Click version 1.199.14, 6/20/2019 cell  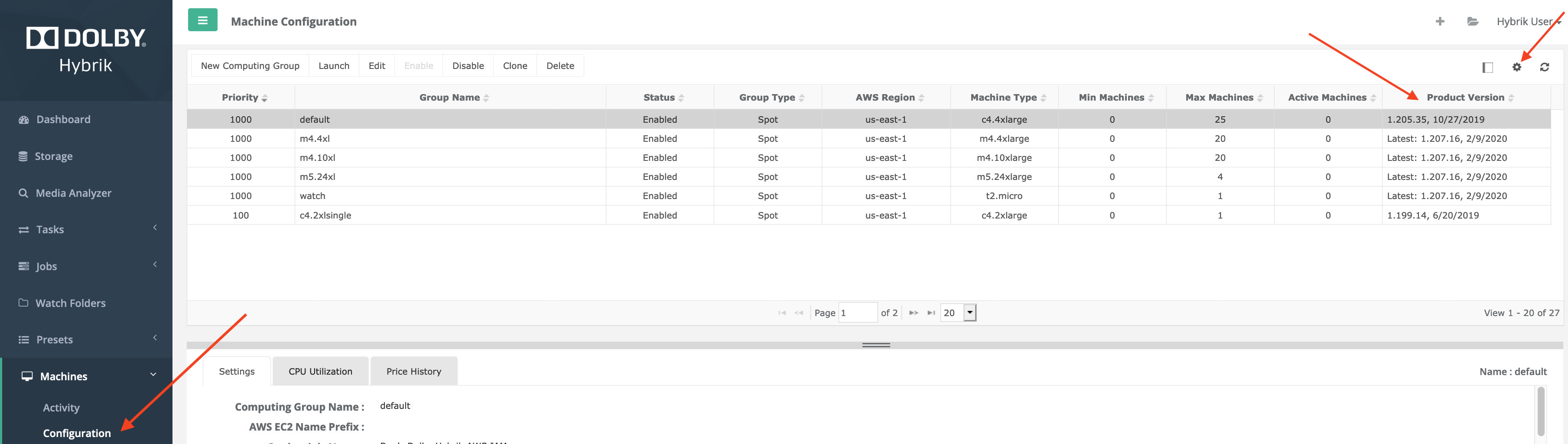(1466, 215)
